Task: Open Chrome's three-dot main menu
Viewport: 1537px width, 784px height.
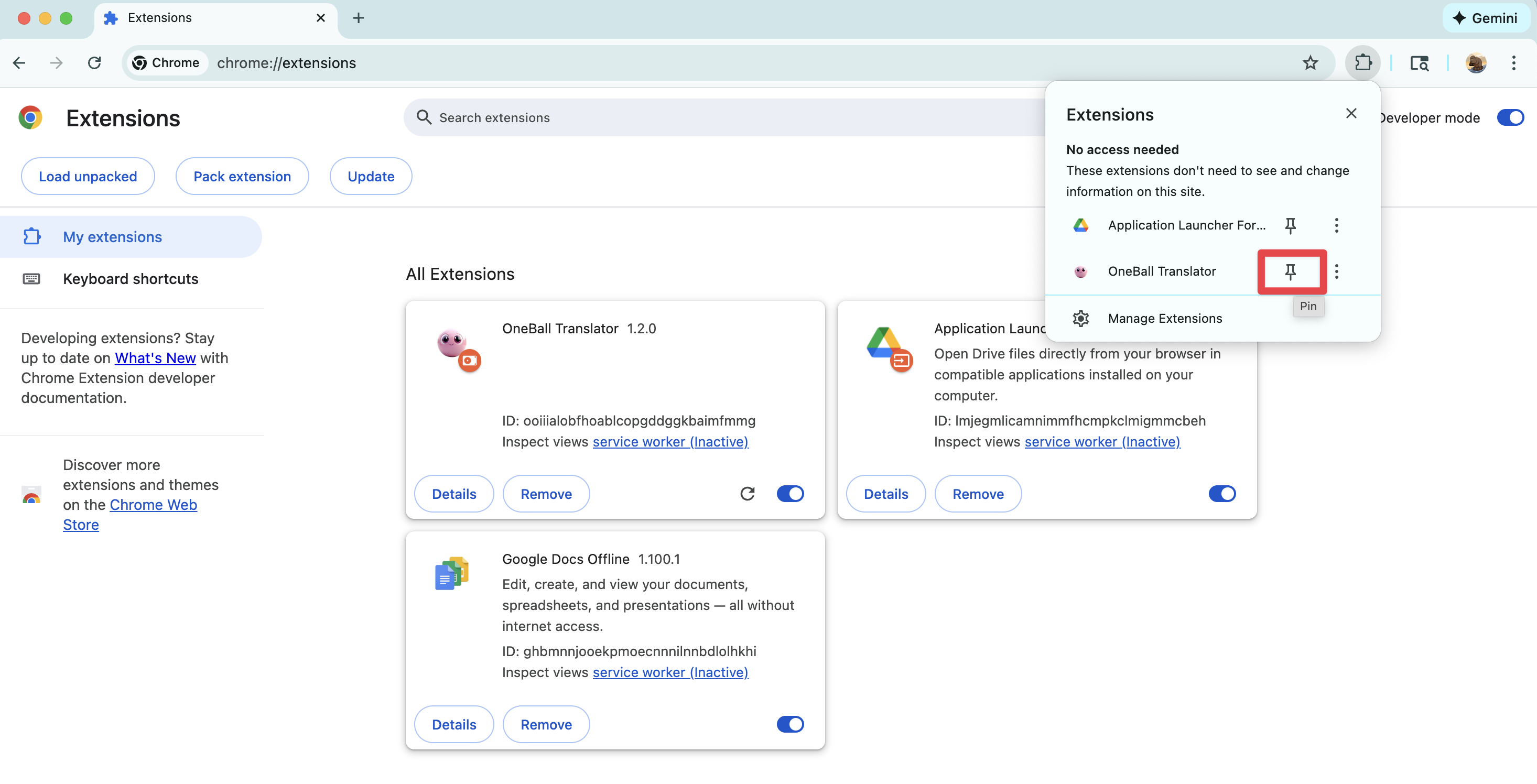Action: [x=1513, y=63]
